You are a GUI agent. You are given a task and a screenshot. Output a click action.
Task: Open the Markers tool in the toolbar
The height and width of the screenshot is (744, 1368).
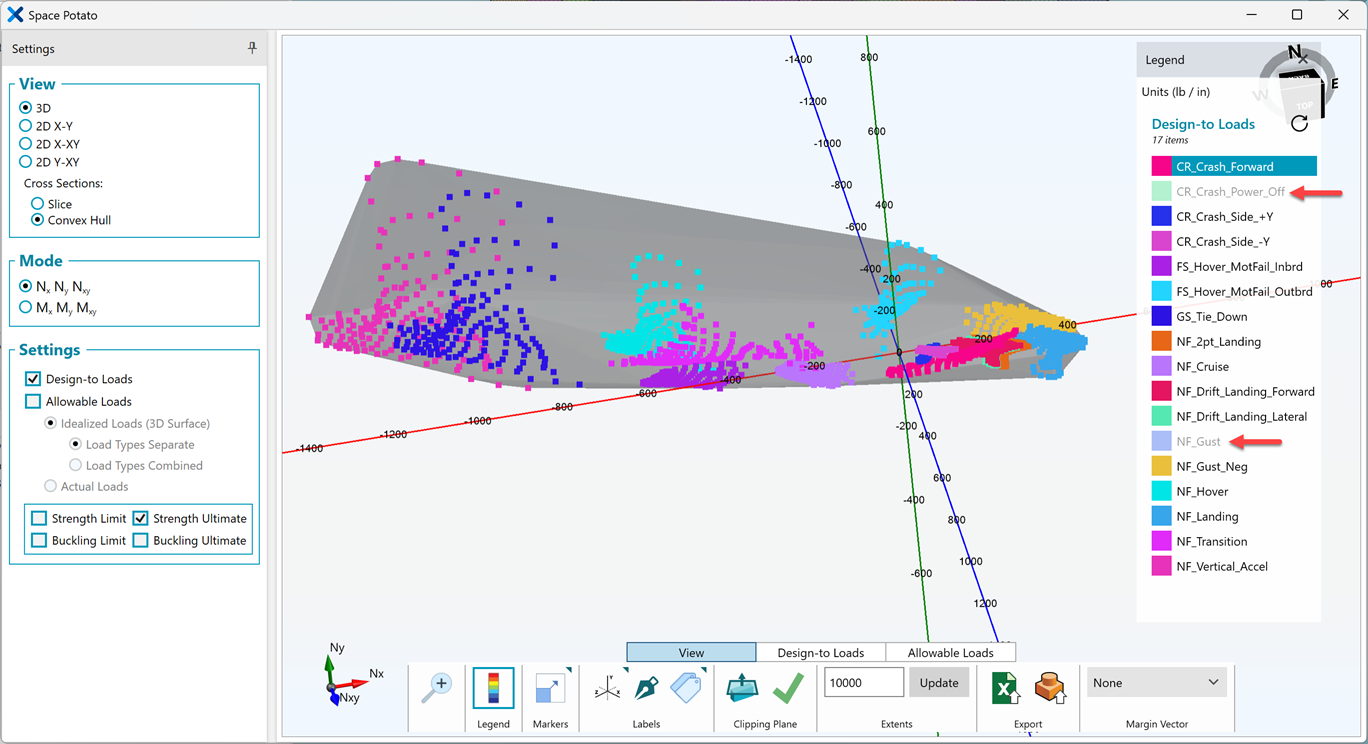point(550,688)
